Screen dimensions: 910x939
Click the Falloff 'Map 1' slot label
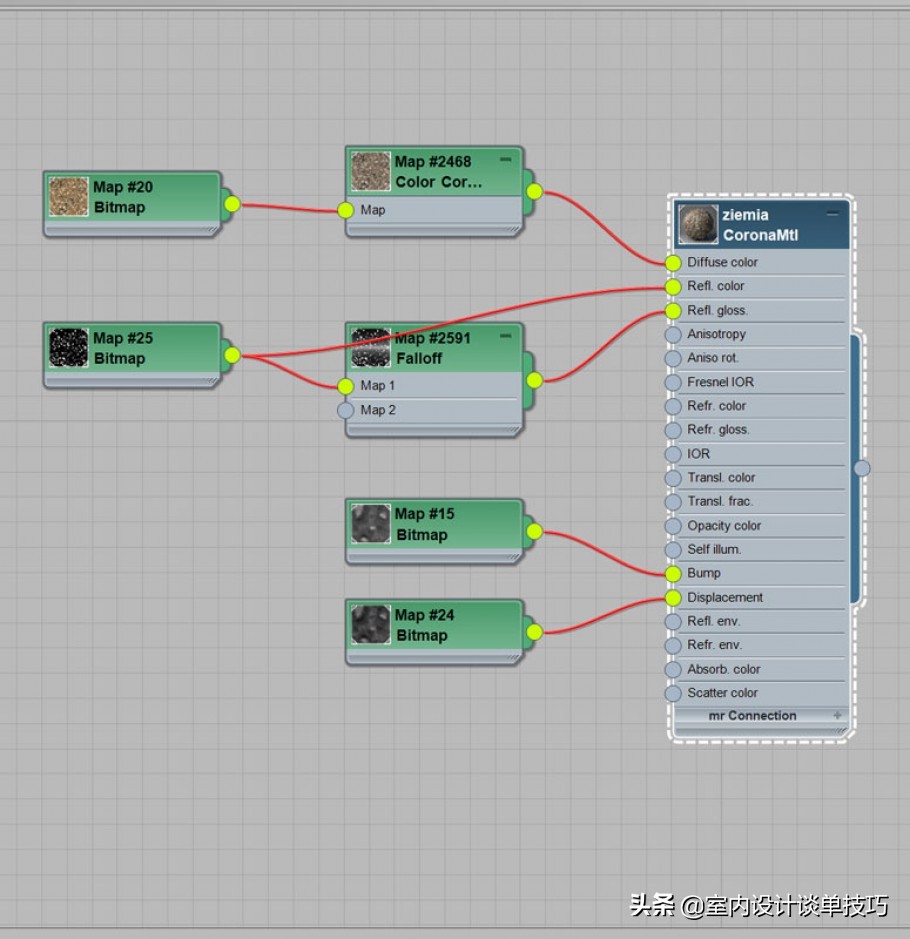[x=378, y=386]
